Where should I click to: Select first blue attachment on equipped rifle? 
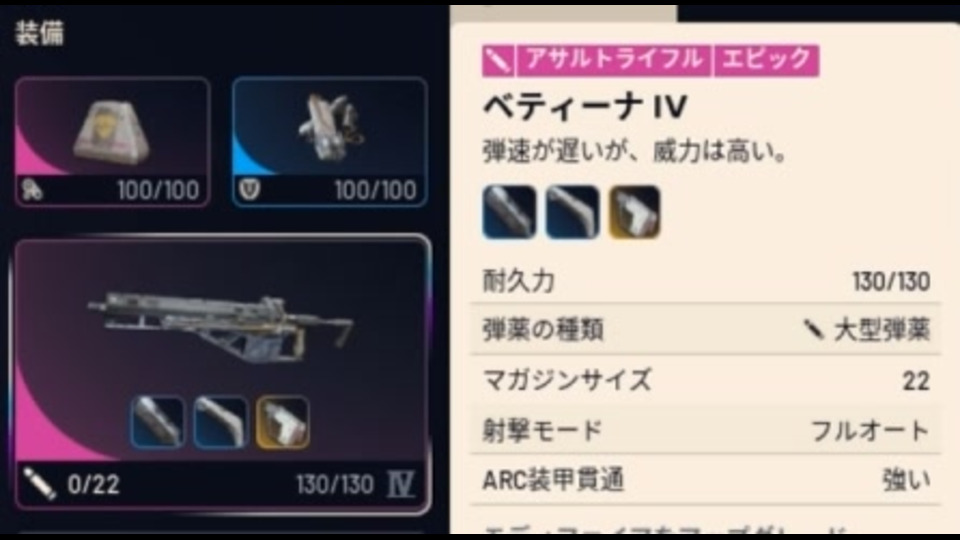pos(157,422)
